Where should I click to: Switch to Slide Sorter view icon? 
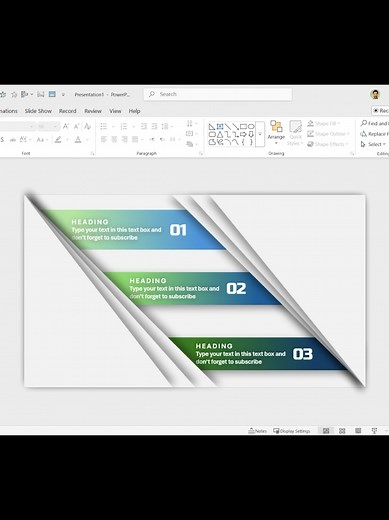pyautogui.click(x=342, y=431)
